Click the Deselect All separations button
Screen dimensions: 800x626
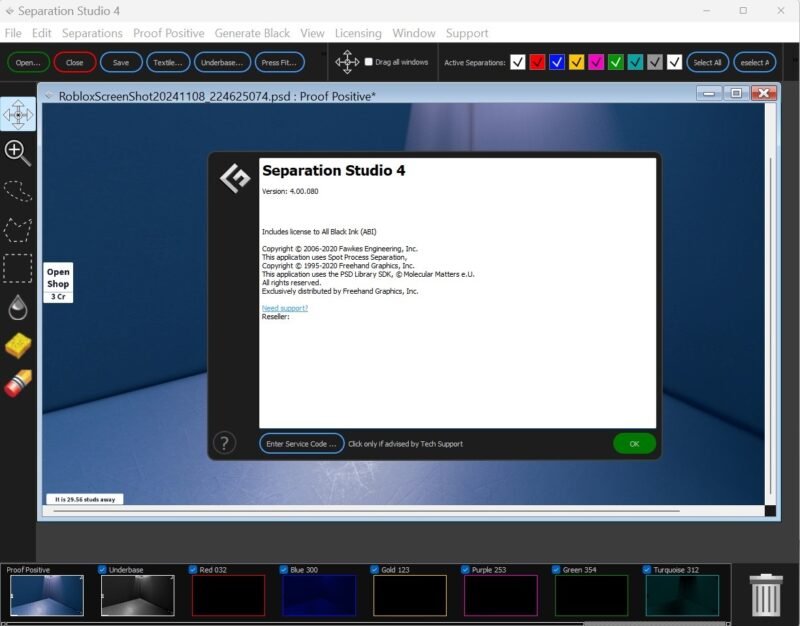coord(755,62)
